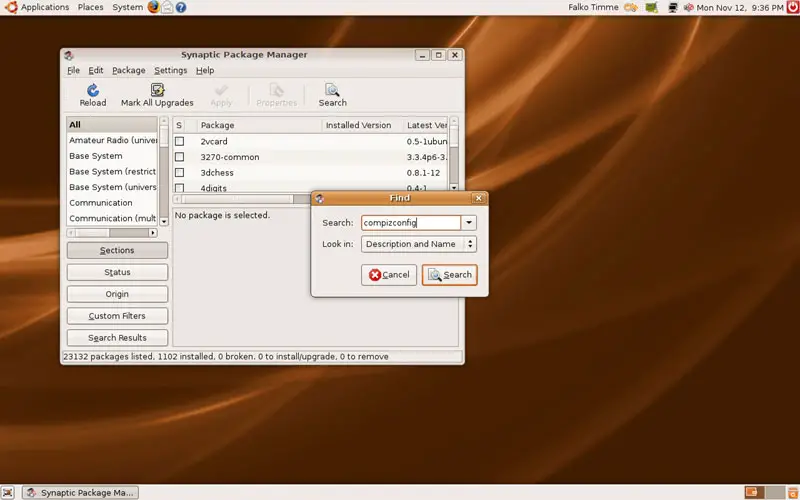Click package list scroll down arrow

[x=454, y=188]
